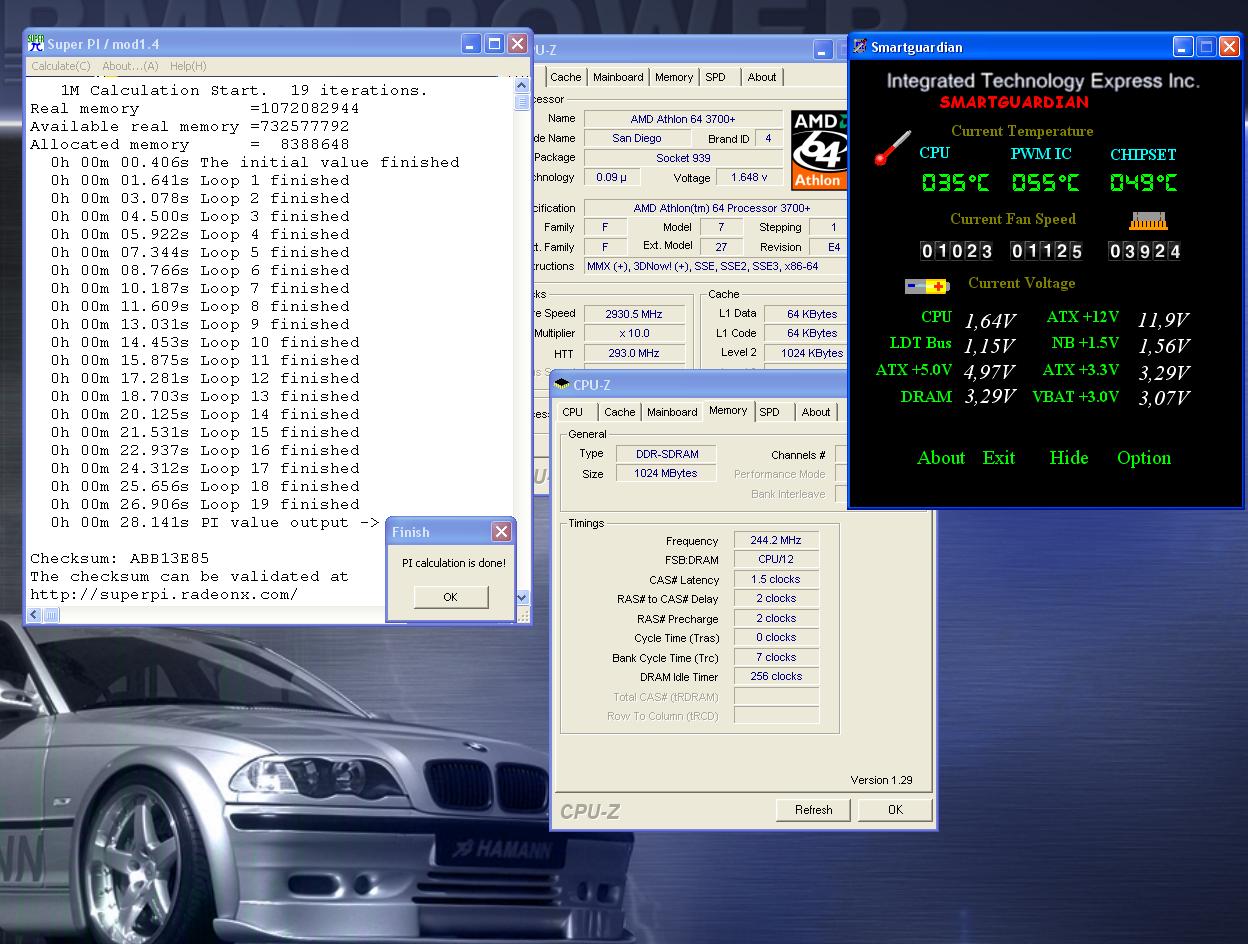
Task: Open the Help(H) menu in Super PI
Action: [x=188, y=66]
